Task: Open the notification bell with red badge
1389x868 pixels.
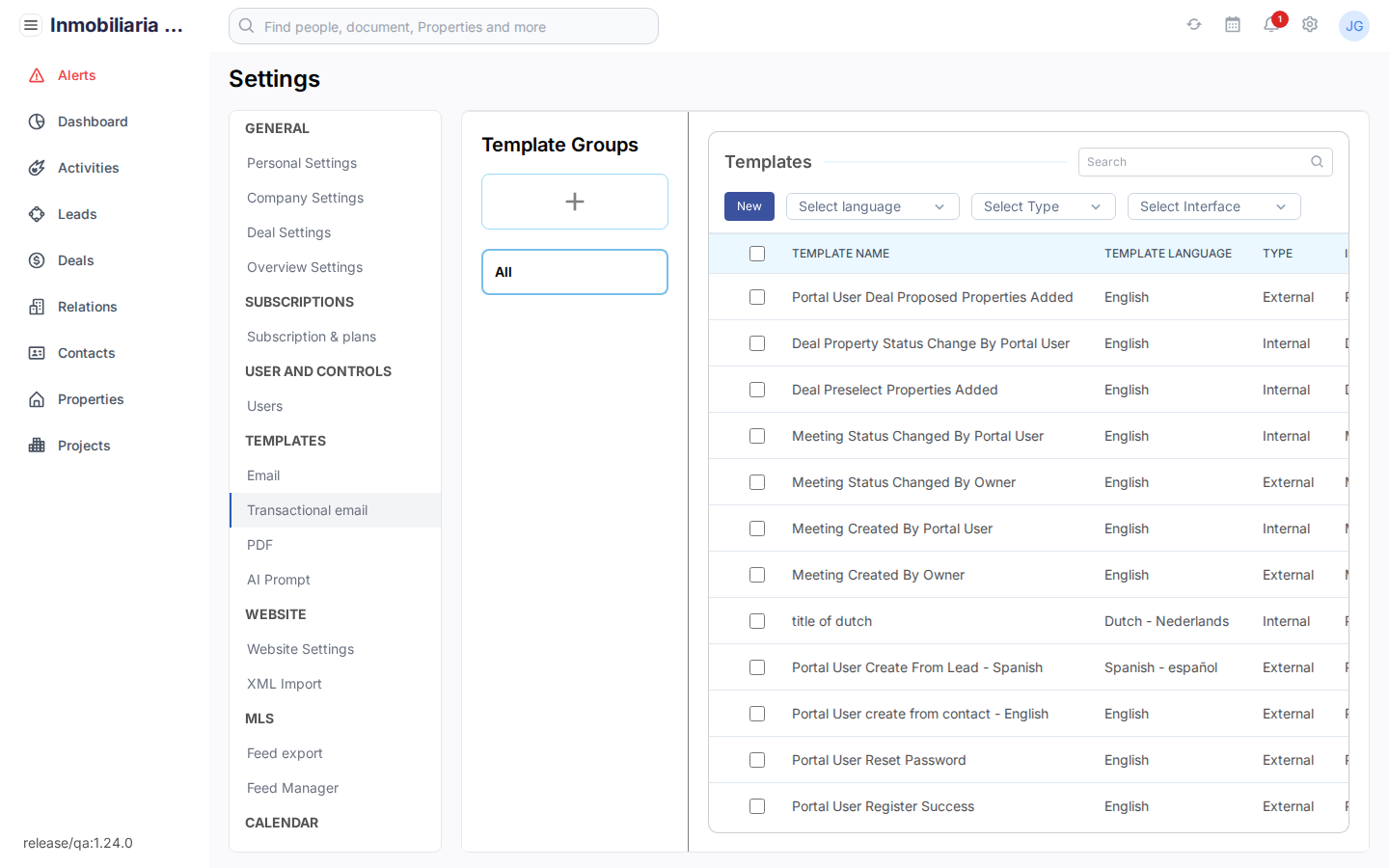Action: [1271, 26]
